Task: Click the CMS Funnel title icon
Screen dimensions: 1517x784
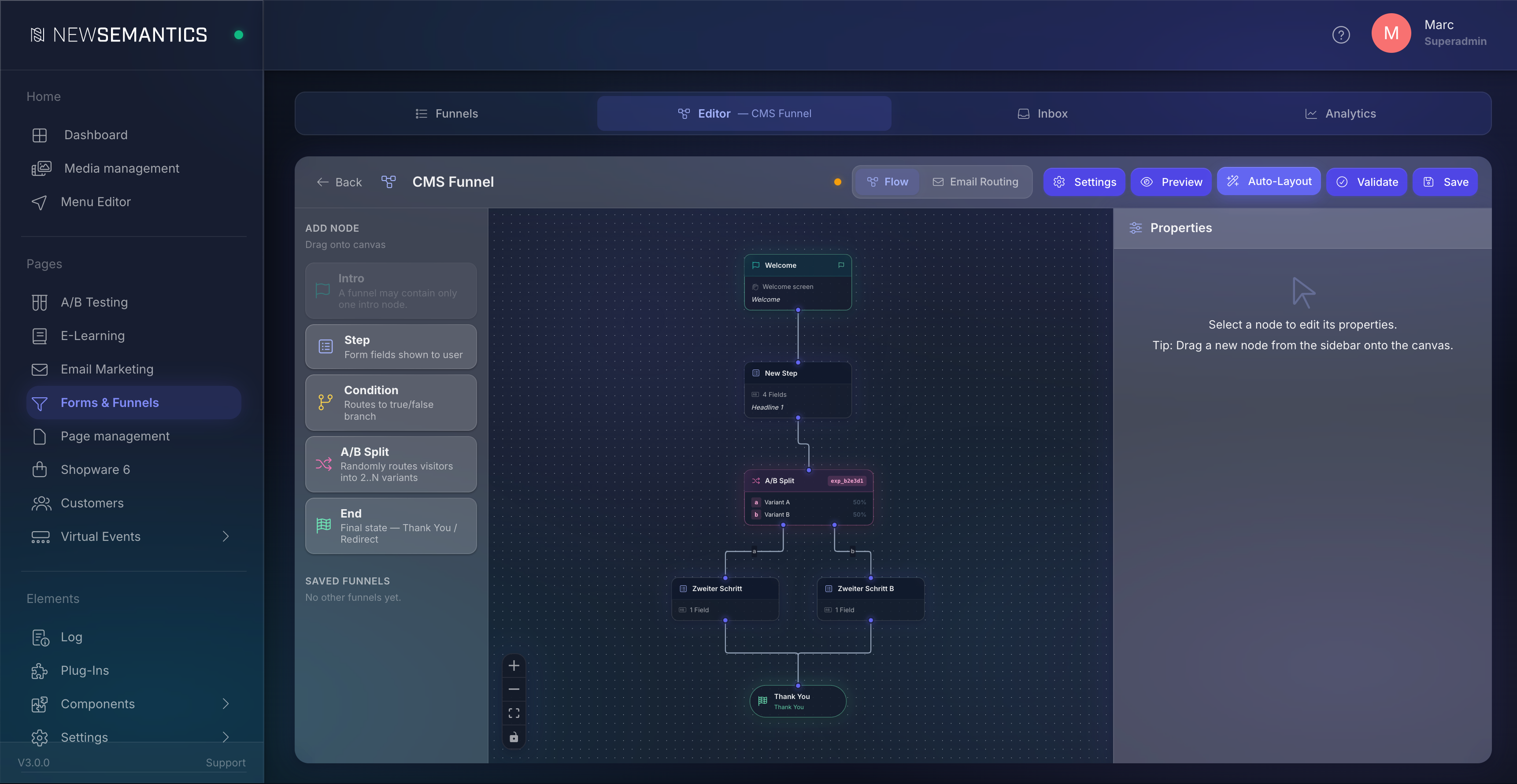Action: (388, 182)
